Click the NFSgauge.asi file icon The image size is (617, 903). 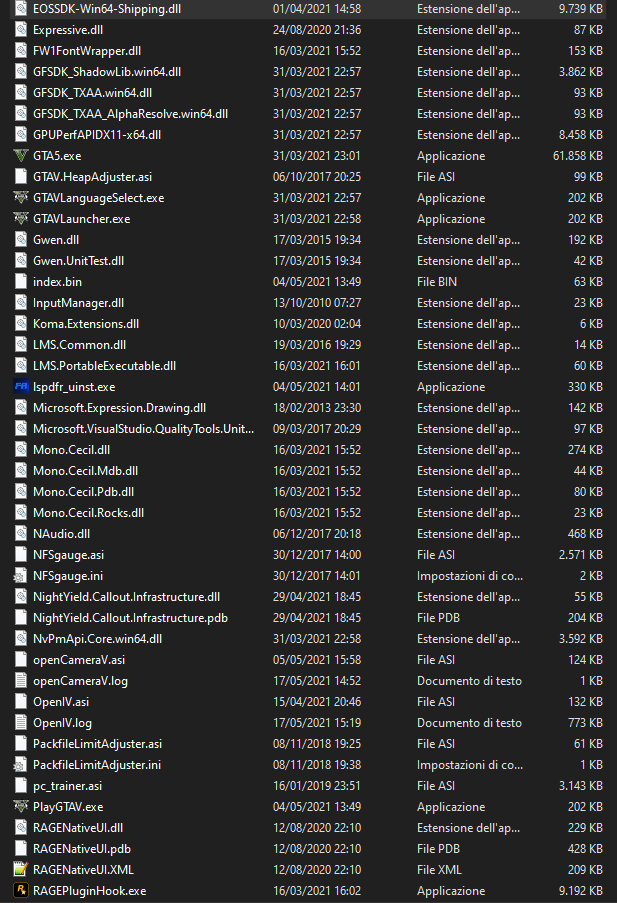click(21, 555)
